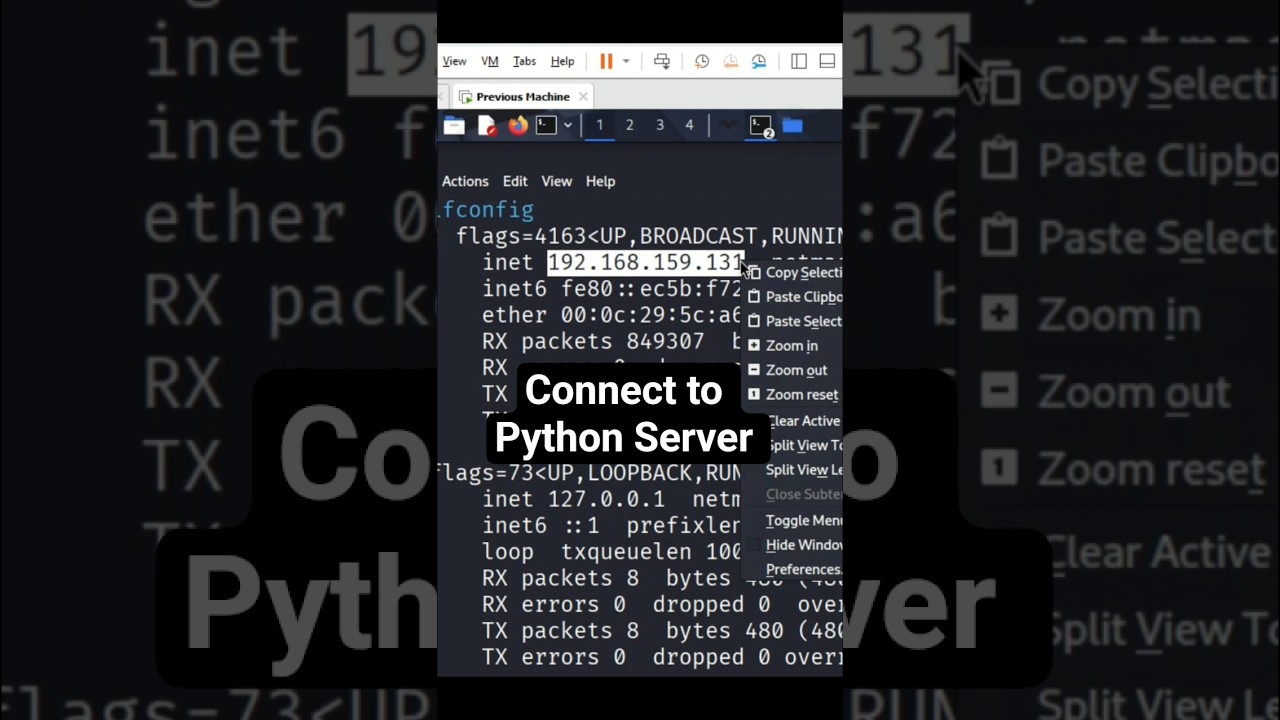Select Zoom reset from context menu
This screenshot has height=720, width=1280.
794,394
